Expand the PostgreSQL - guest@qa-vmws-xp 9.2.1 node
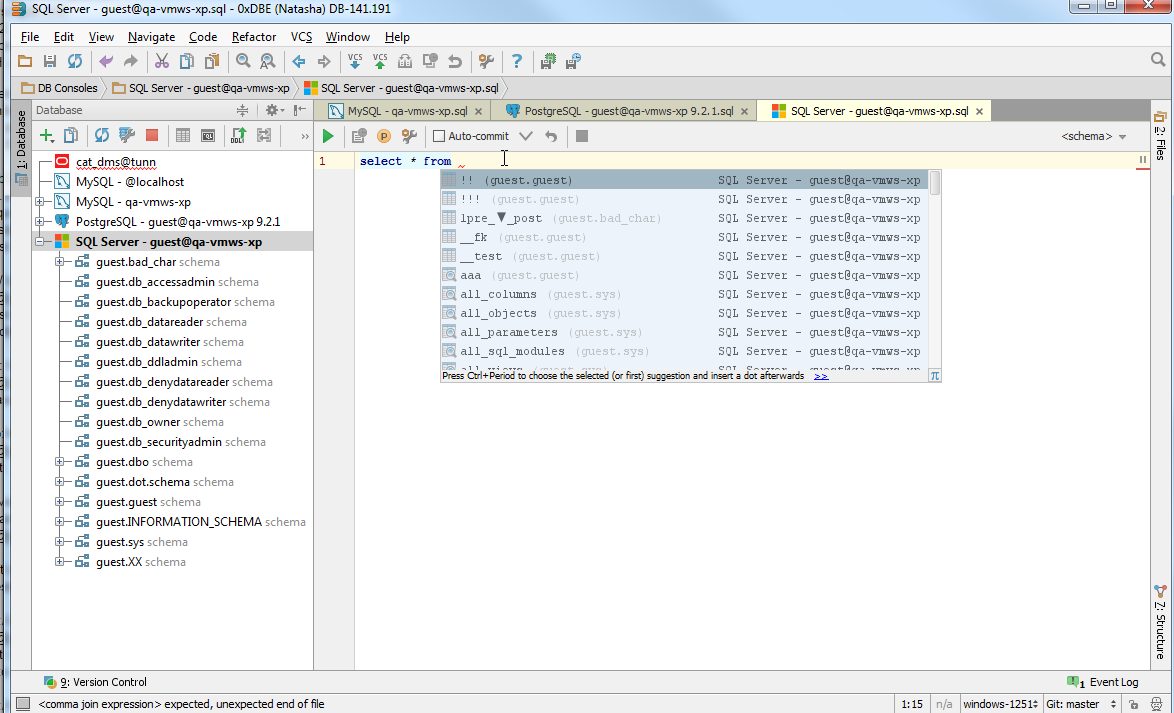The width and height of the screenshot is (1174, 713). 40,222
